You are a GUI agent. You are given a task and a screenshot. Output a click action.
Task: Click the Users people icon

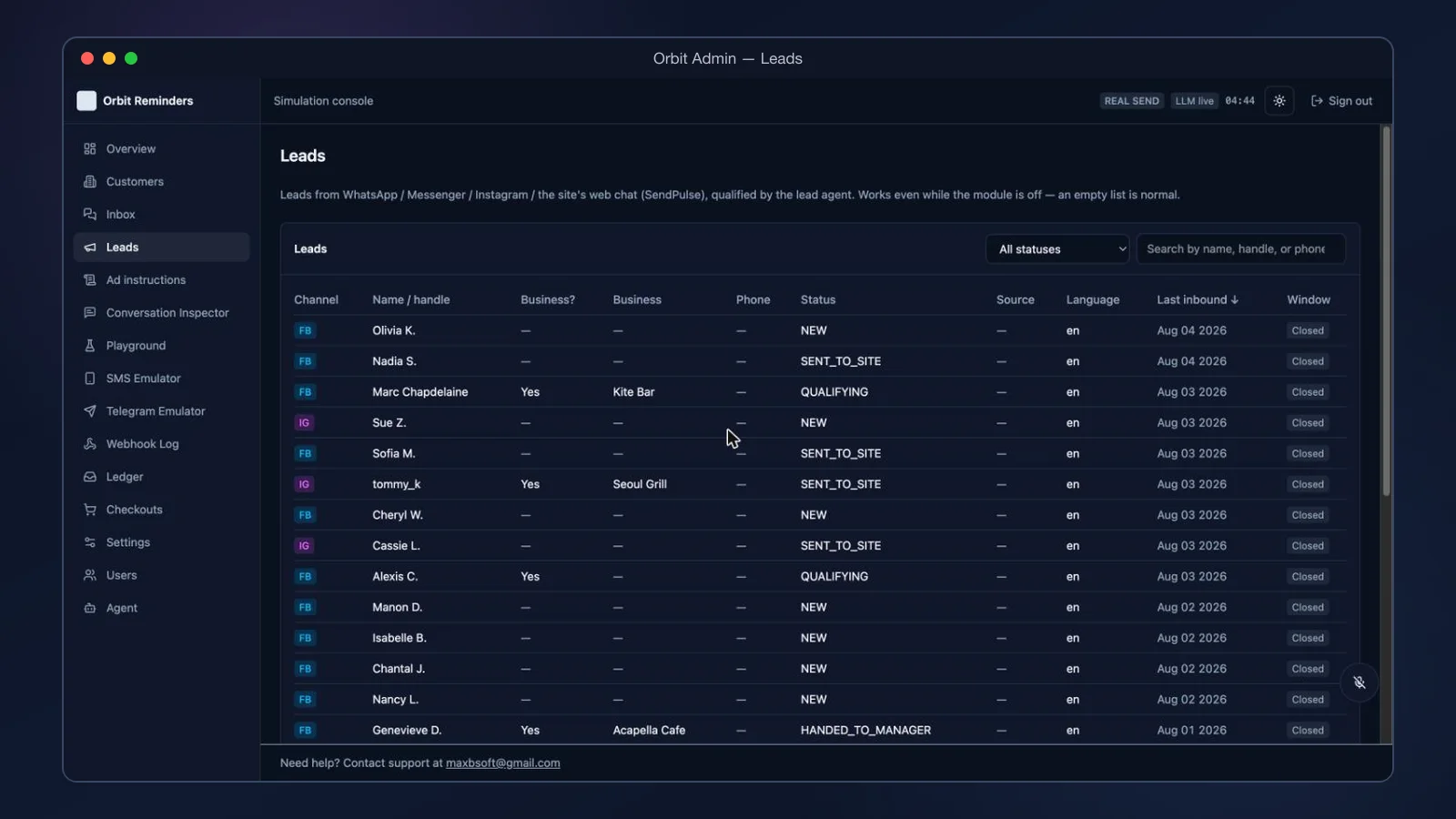tap(90, 574)
